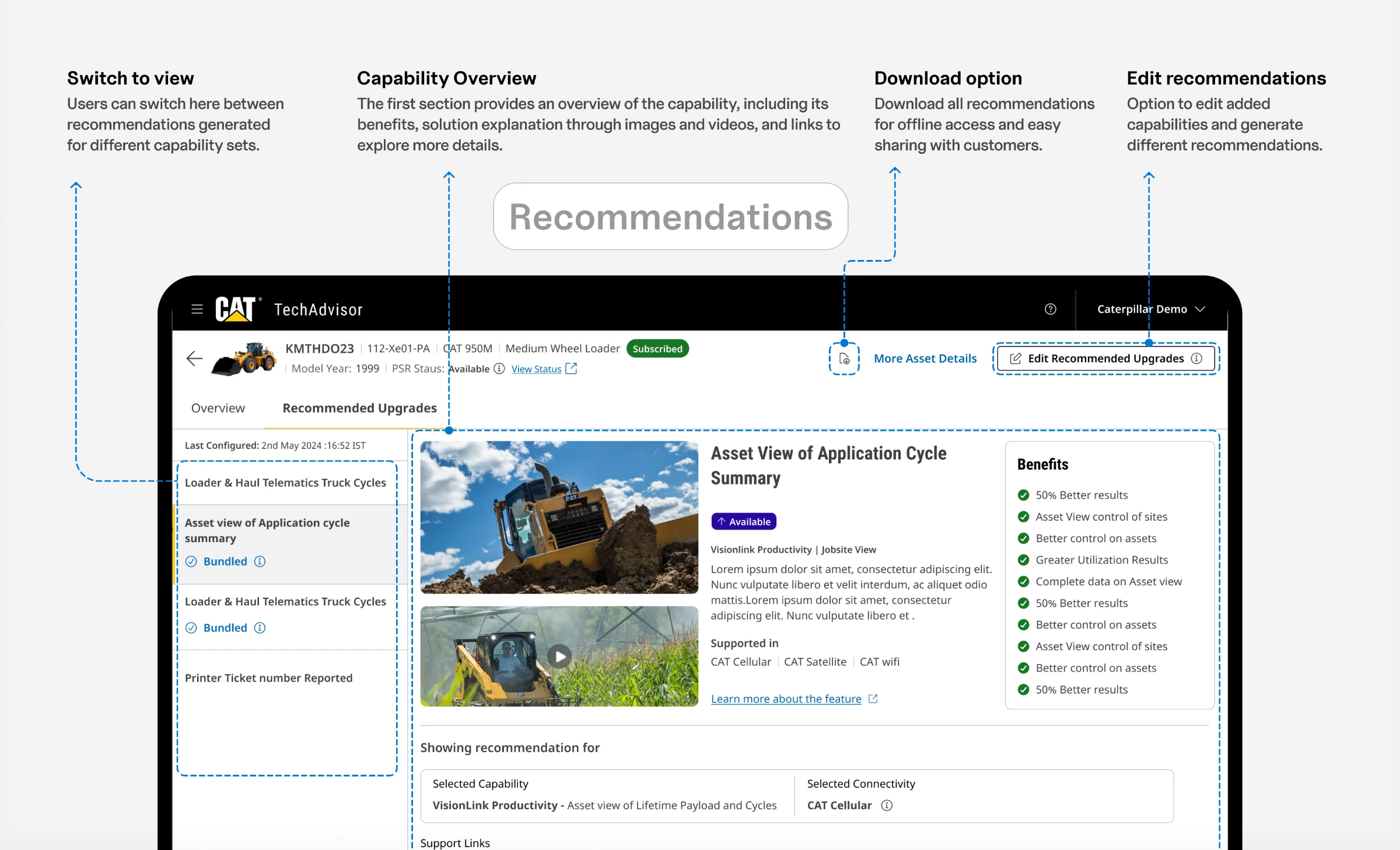Open the View Status link
The height and width of the screenshot is (850, 1400).
(536, 369)
